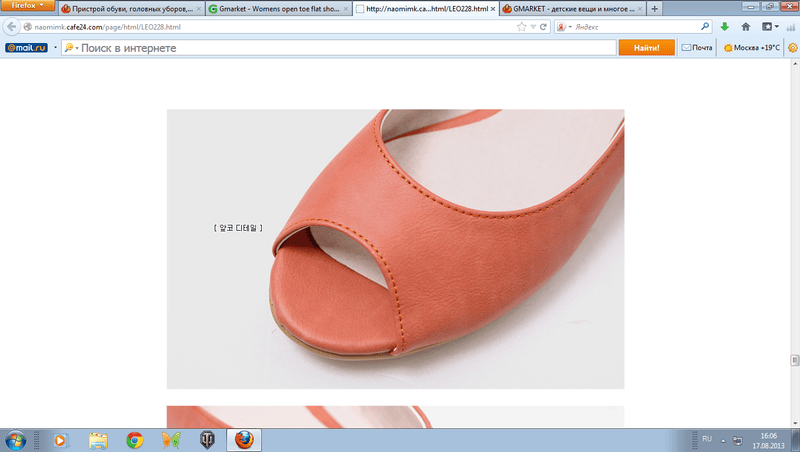Open the Downloads arrow icon
The image size is (800, 452).
[x=724, y=27]
